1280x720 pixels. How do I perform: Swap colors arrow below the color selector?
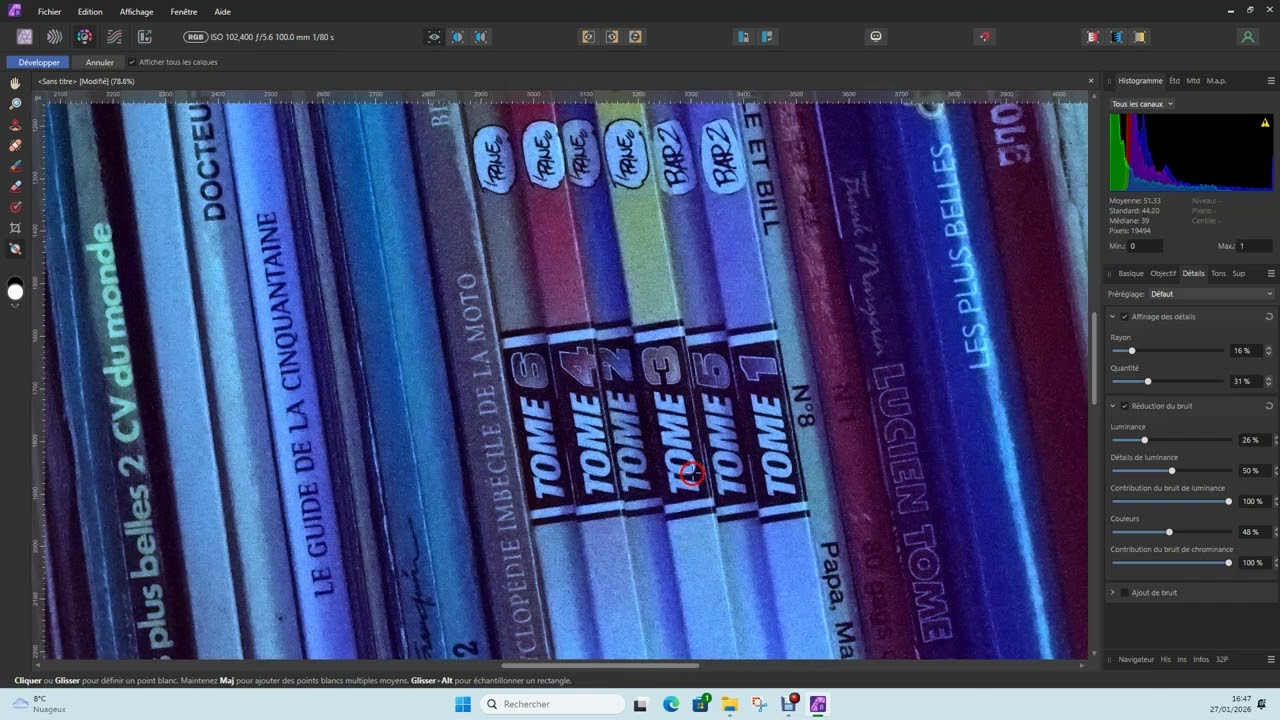[x=15, y=305]
